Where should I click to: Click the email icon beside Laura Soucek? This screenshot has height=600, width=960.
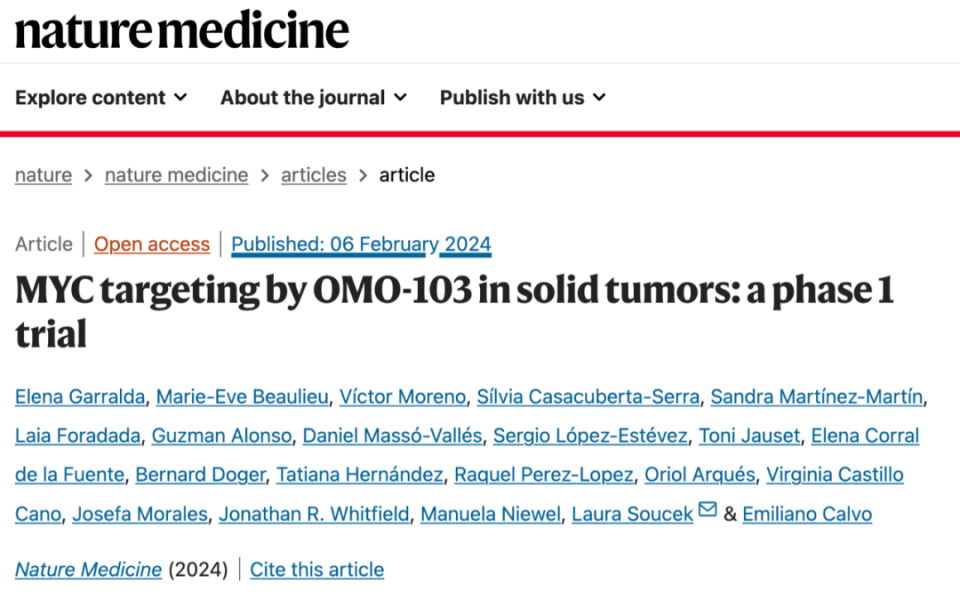(707, 512)
